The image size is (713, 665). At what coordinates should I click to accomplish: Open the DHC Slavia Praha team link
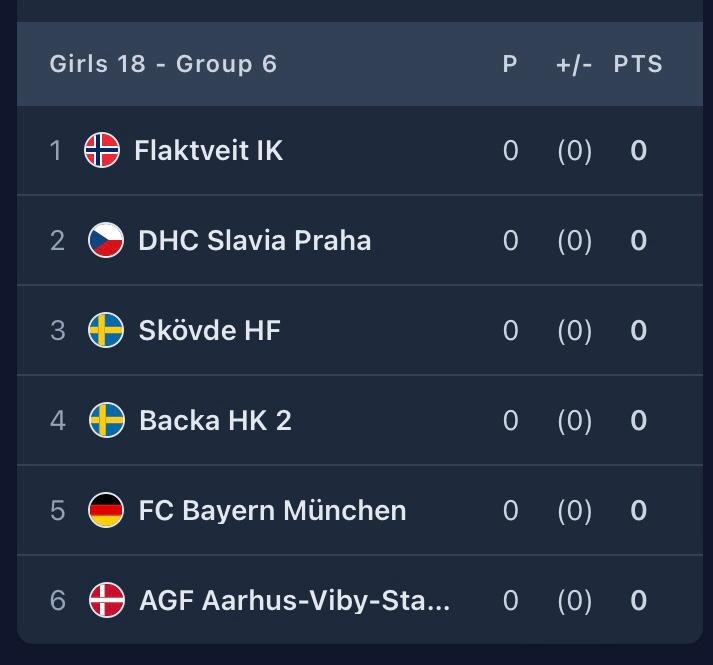254,240
